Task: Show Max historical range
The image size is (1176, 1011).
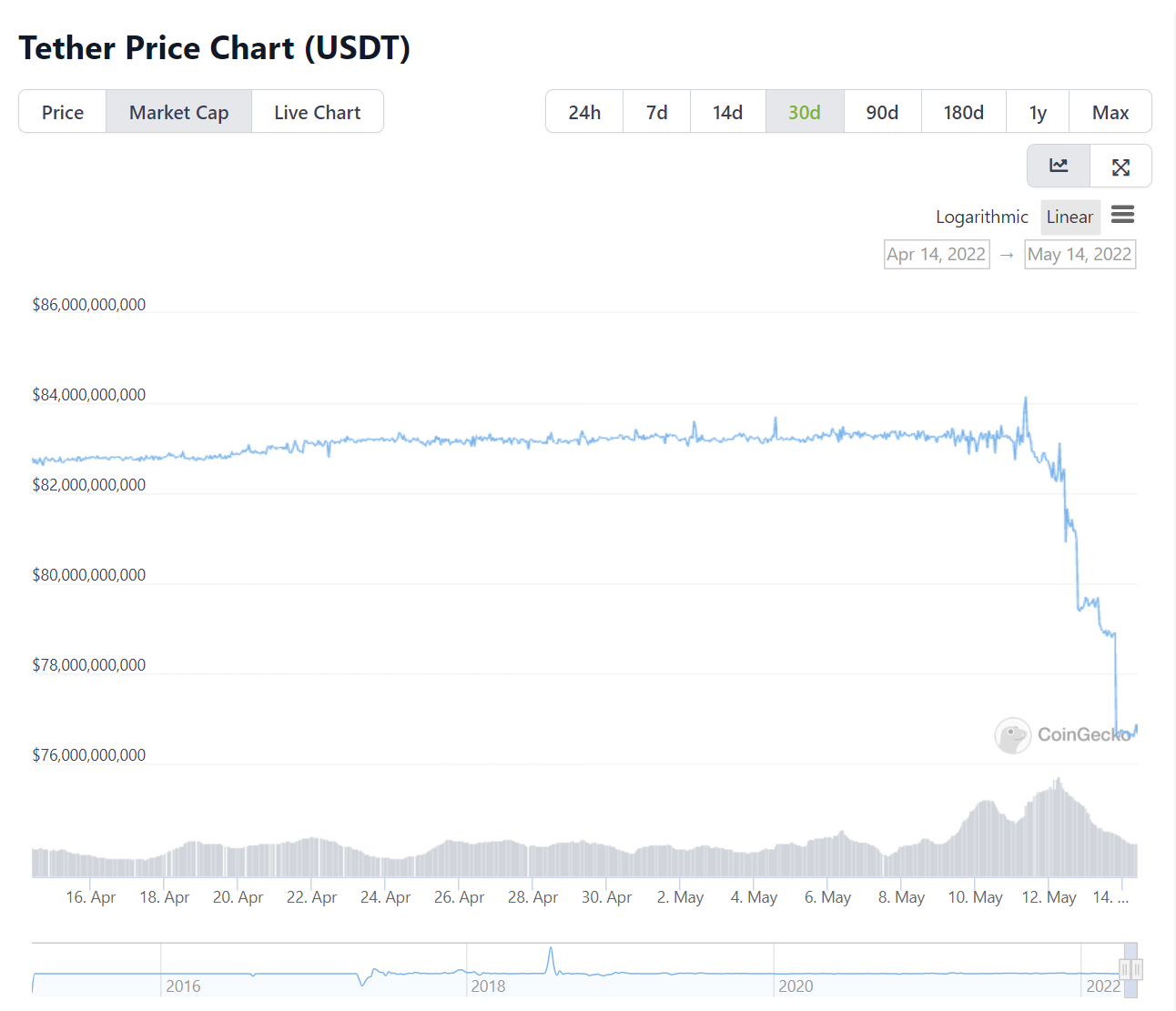Action: coord(1110,112)
